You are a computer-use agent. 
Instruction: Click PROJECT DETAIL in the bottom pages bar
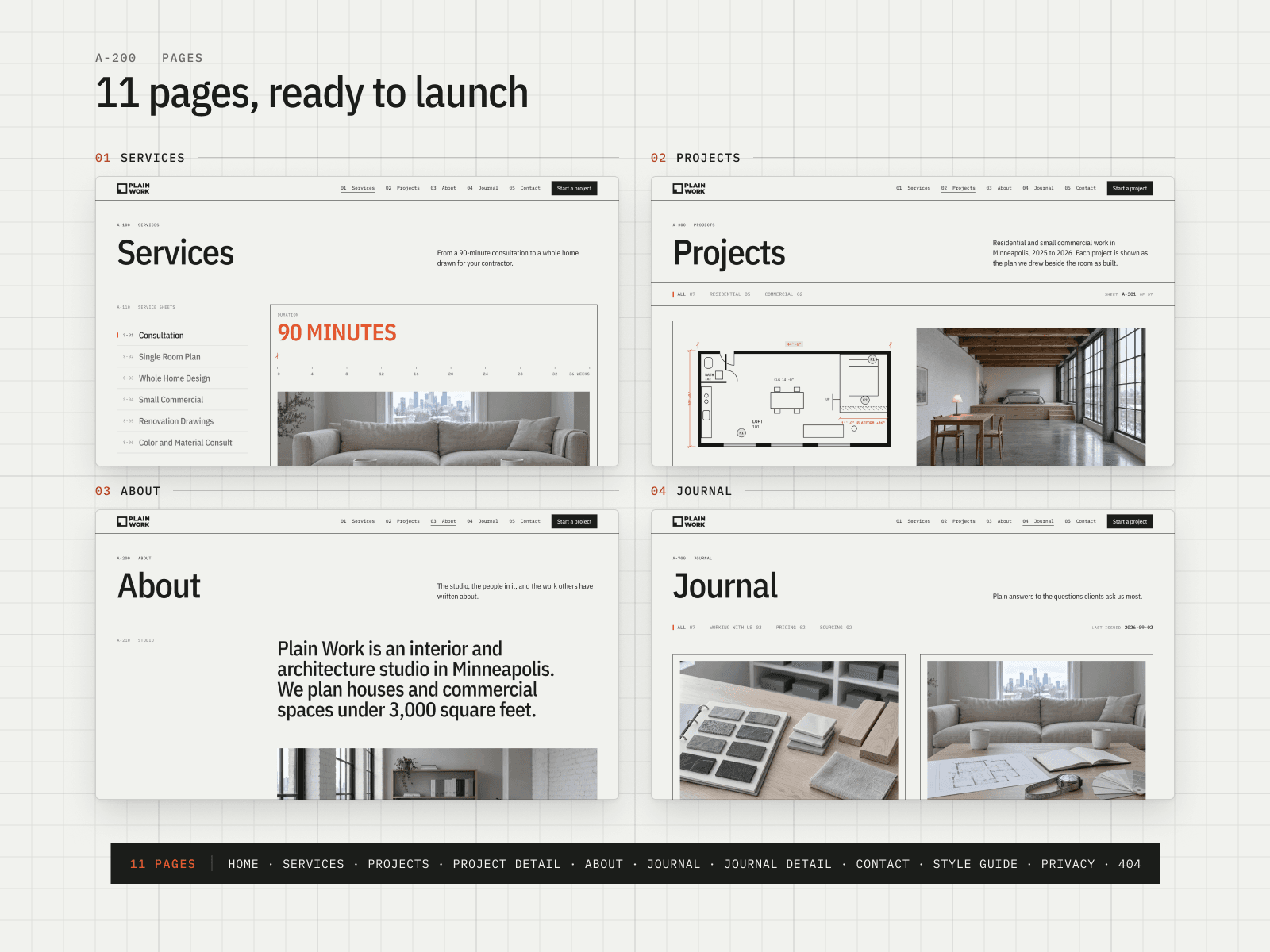point(506,864)
